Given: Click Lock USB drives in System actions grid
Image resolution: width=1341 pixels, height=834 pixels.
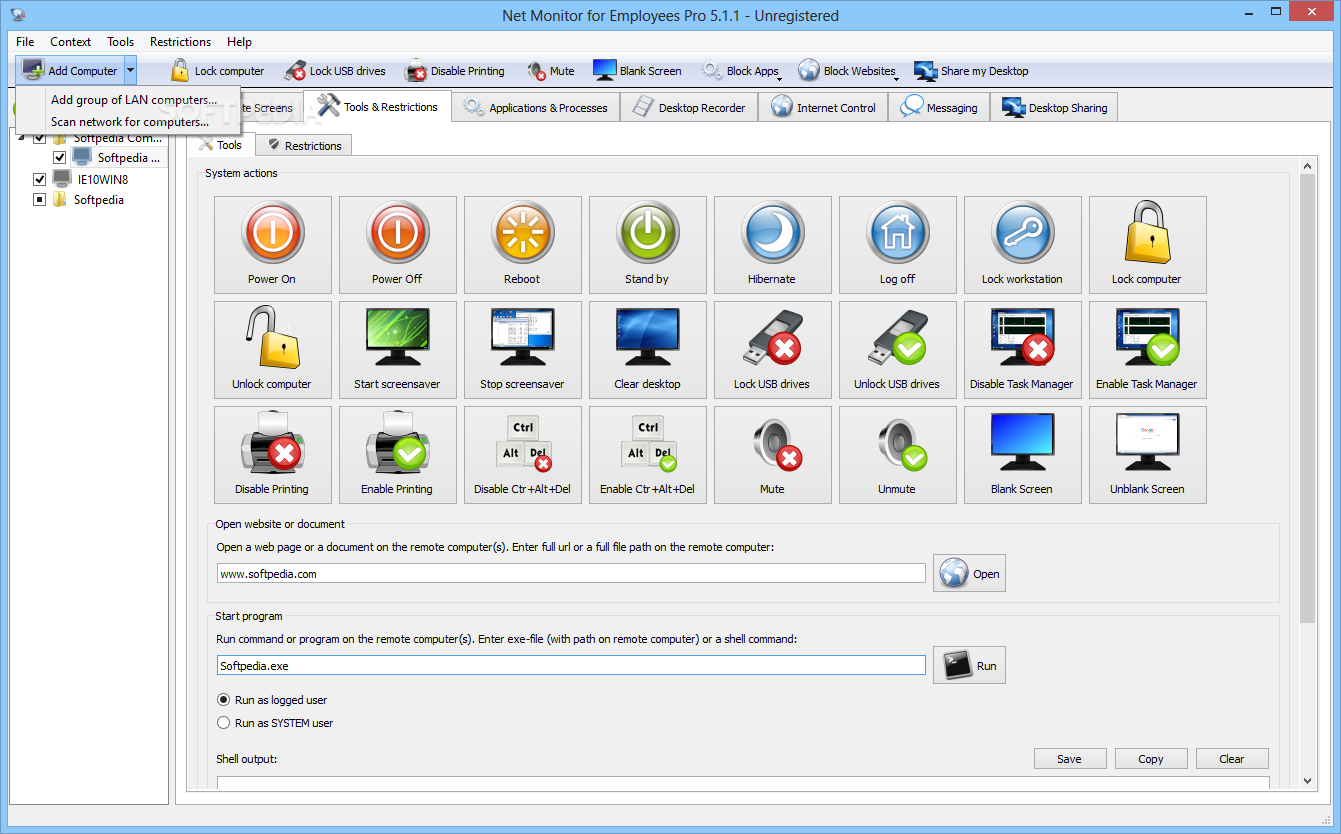Looking at the screenshot, I should point(772,349).
